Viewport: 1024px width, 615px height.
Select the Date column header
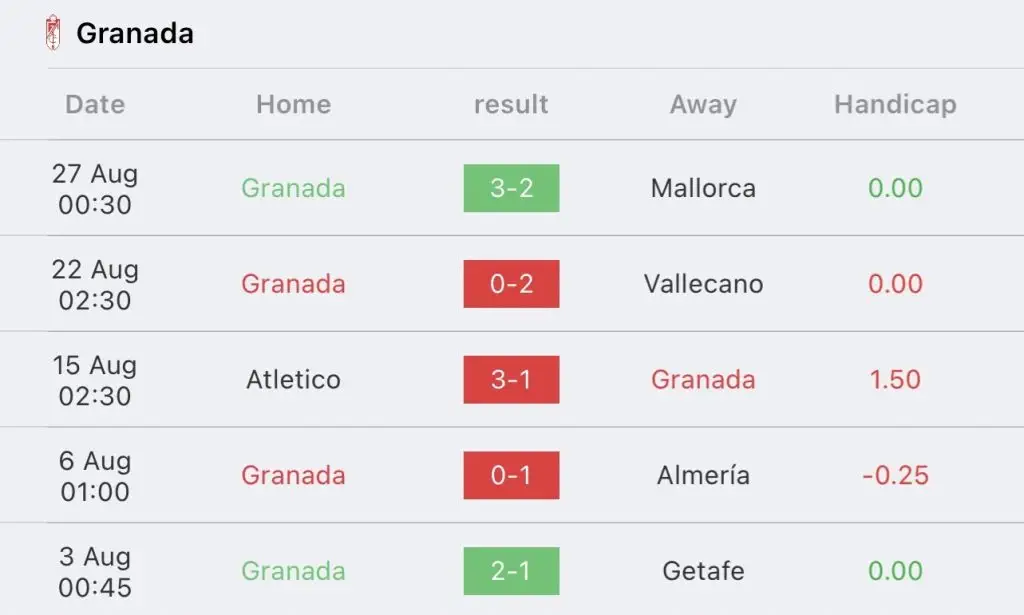click(x=95, y=104)
